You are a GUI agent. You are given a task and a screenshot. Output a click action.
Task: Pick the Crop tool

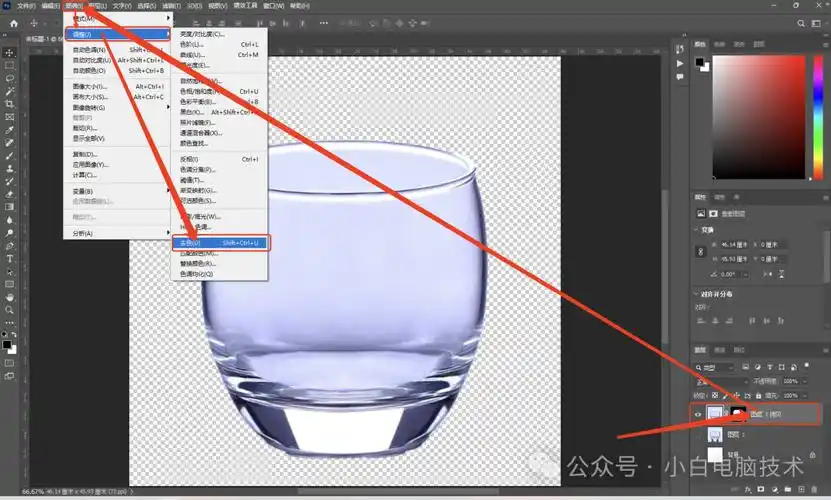[x=10, y=104]
